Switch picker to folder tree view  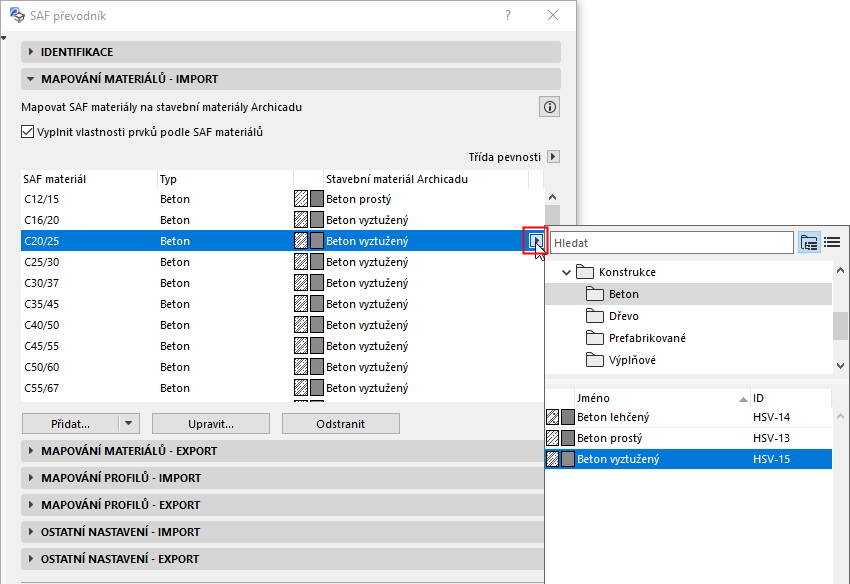pos(809,242)
